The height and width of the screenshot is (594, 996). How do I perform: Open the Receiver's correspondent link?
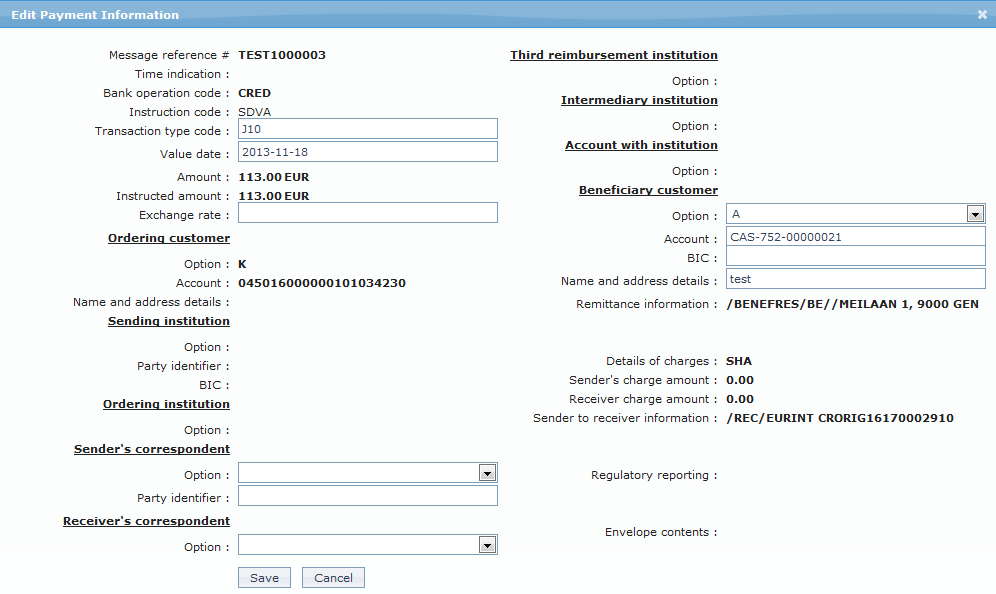tap(146, 520)
